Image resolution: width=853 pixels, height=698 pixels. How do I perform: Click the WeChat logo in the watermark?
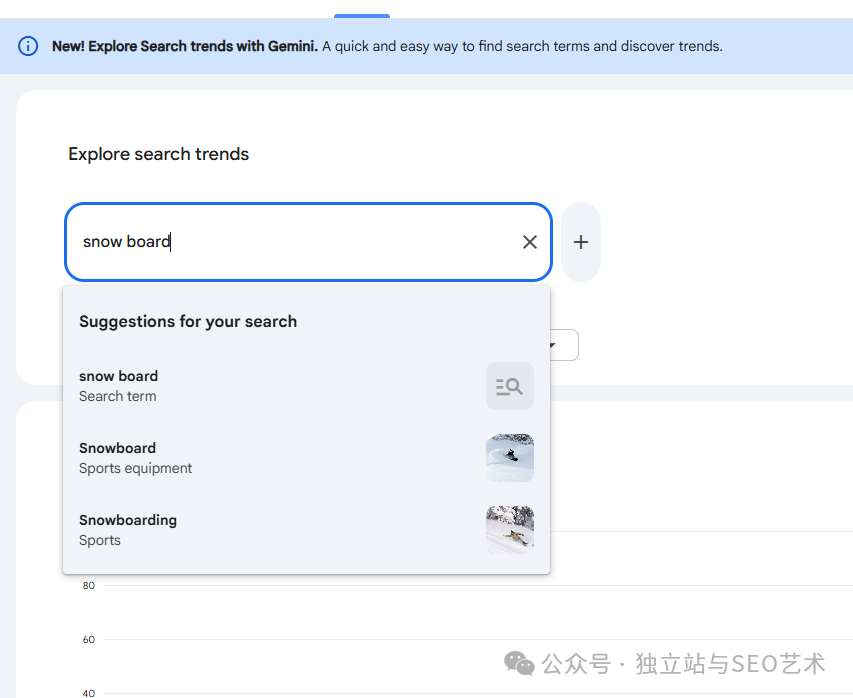point(518,663)
